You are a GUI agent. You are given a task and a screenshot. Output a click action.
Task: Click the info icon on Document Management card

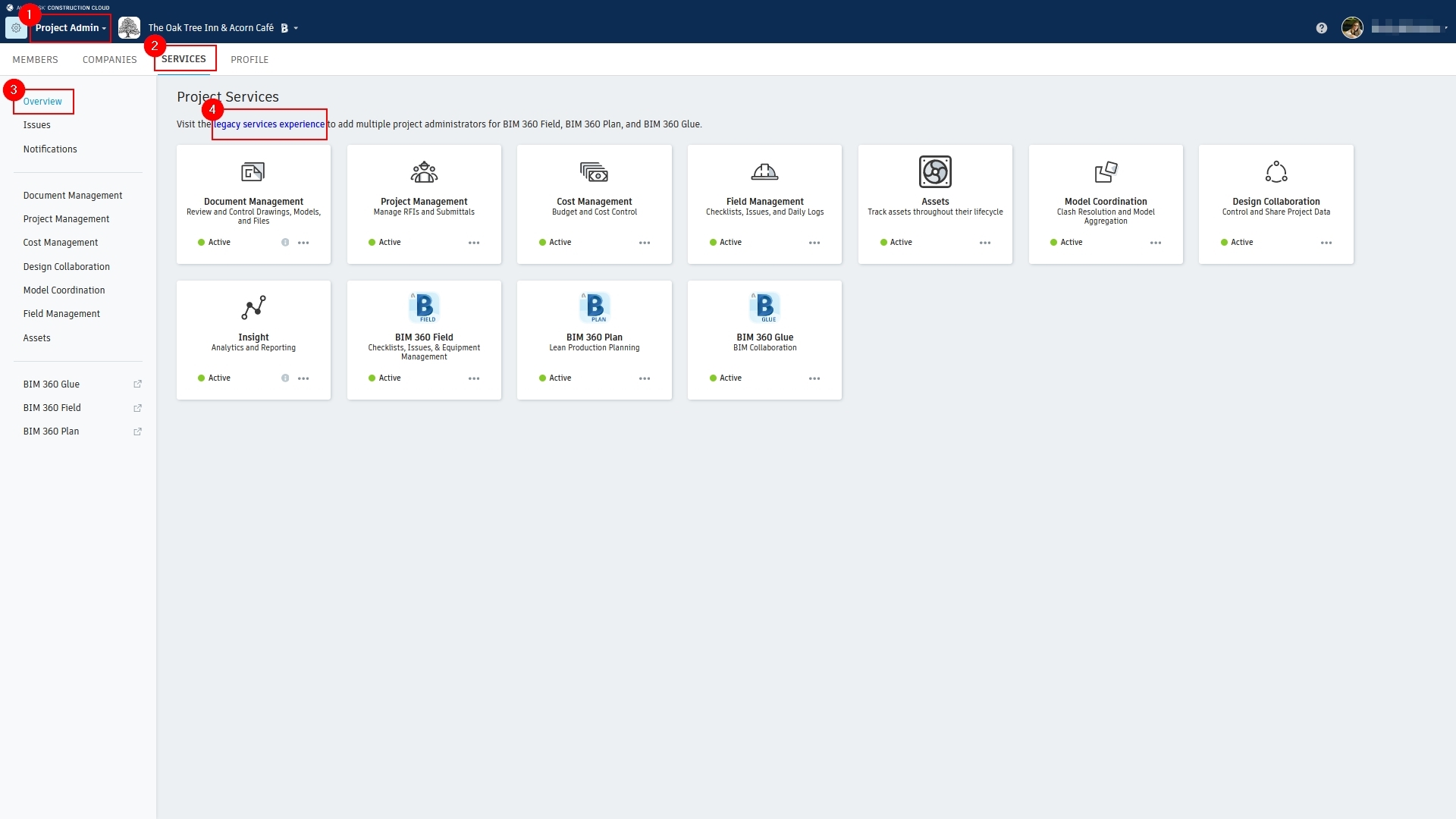[285, 243]
